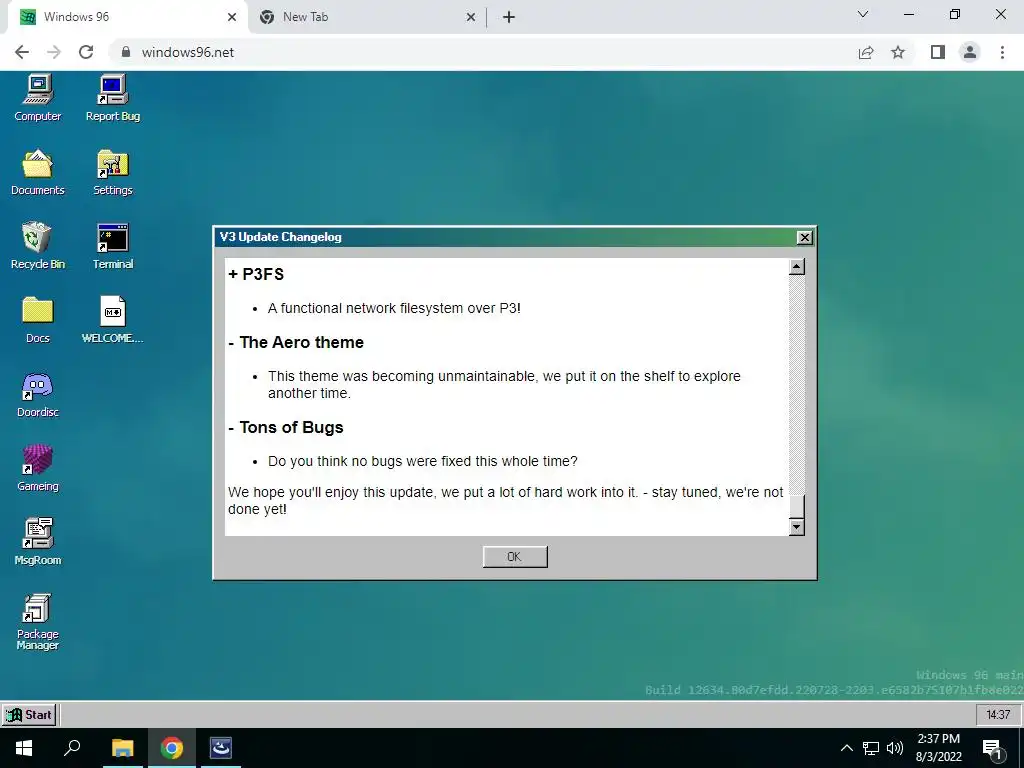
Task: Open the volume tray icon
Action: (x=895, y=748)
